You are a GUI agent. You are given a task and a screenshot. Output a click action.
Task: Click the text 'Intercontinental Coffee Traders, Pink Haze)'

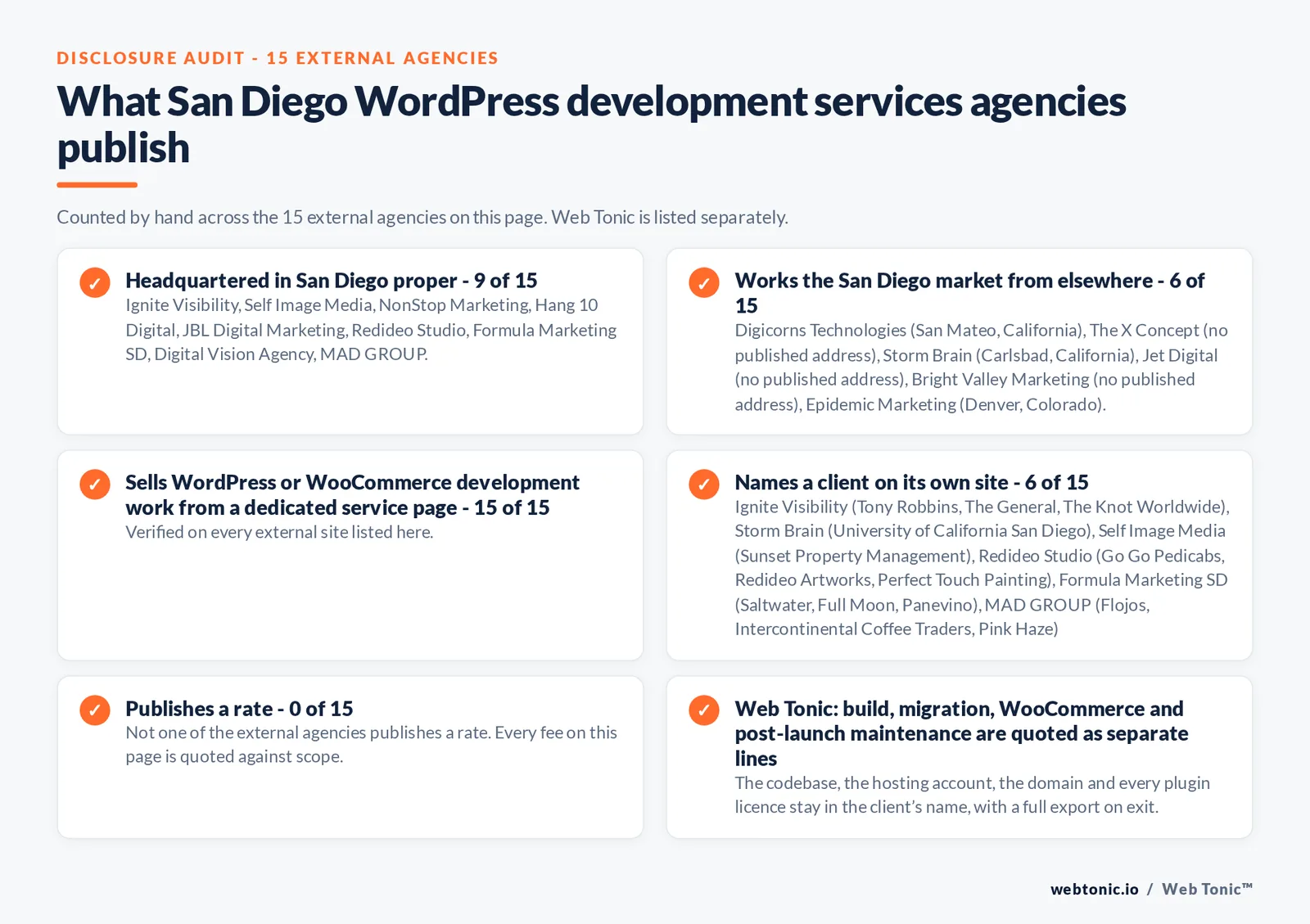pyautogui.click(x=897, y=629)
